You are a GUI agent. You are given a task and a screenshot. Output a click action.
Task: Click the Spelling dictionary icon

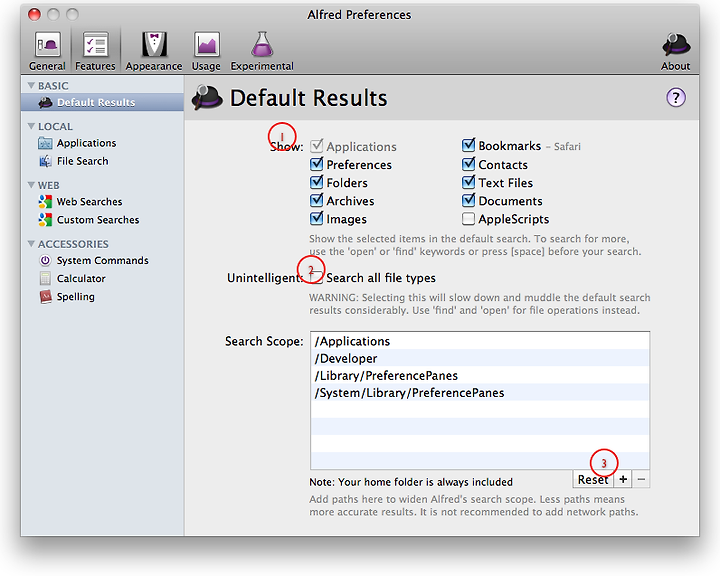pos(45,297)
